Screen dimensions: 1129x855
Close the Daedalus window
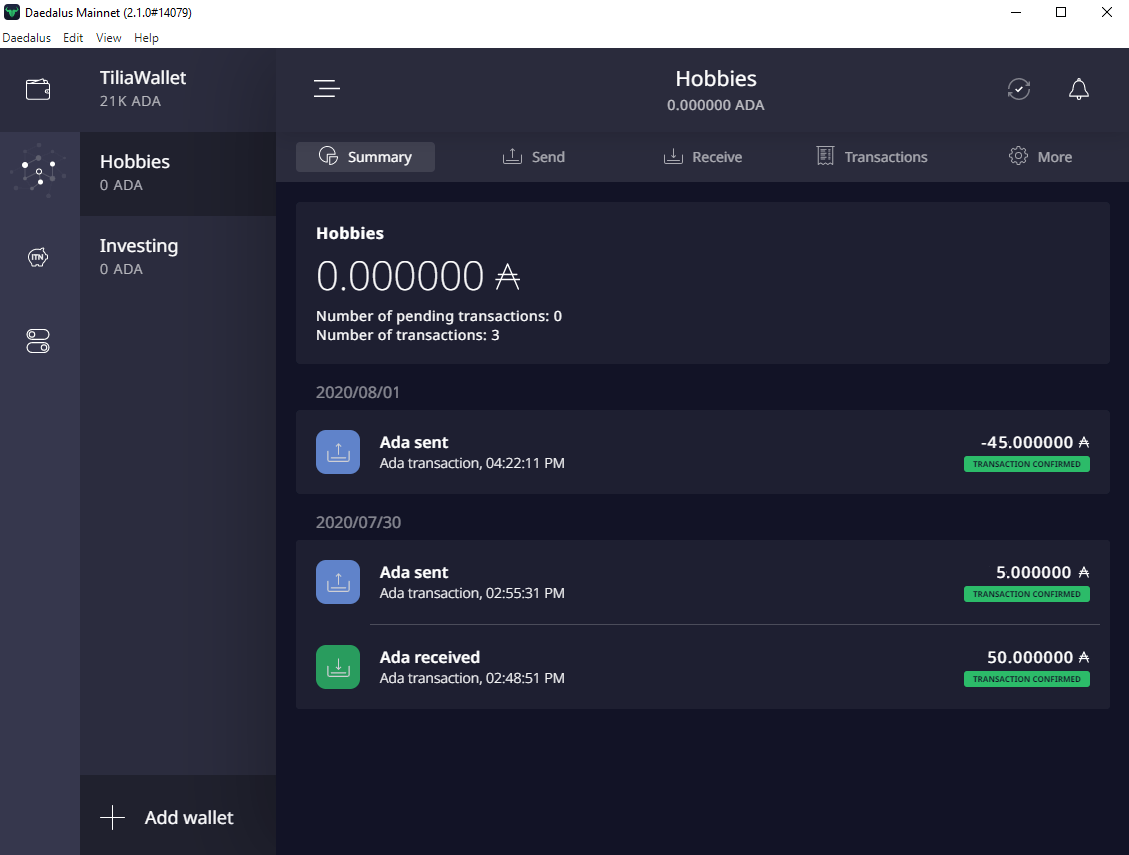coord(1107,12)
